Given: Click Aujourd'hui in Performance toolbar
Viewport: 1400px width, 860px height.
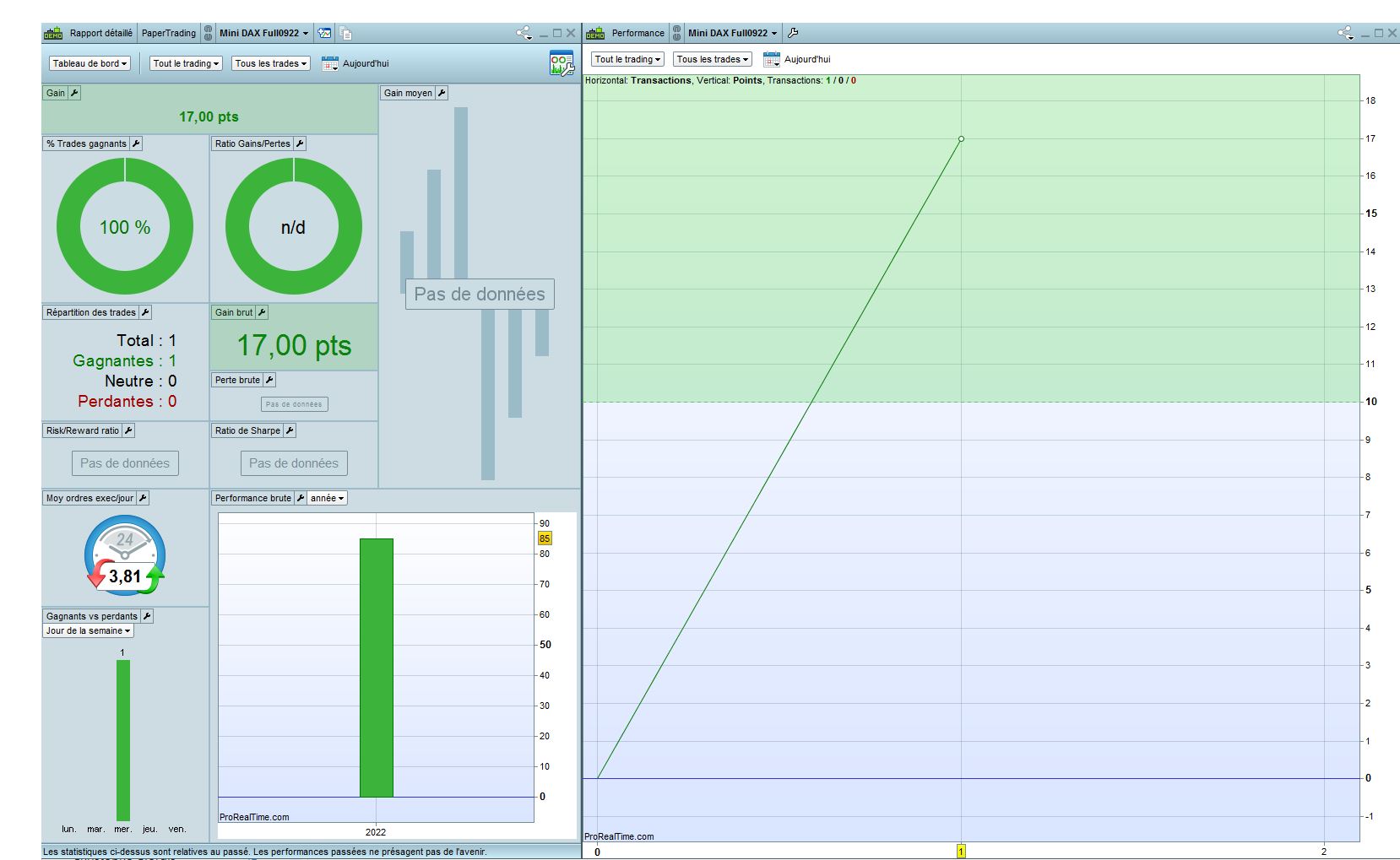Looking at the screenshot, I should (x=807, y=59).
